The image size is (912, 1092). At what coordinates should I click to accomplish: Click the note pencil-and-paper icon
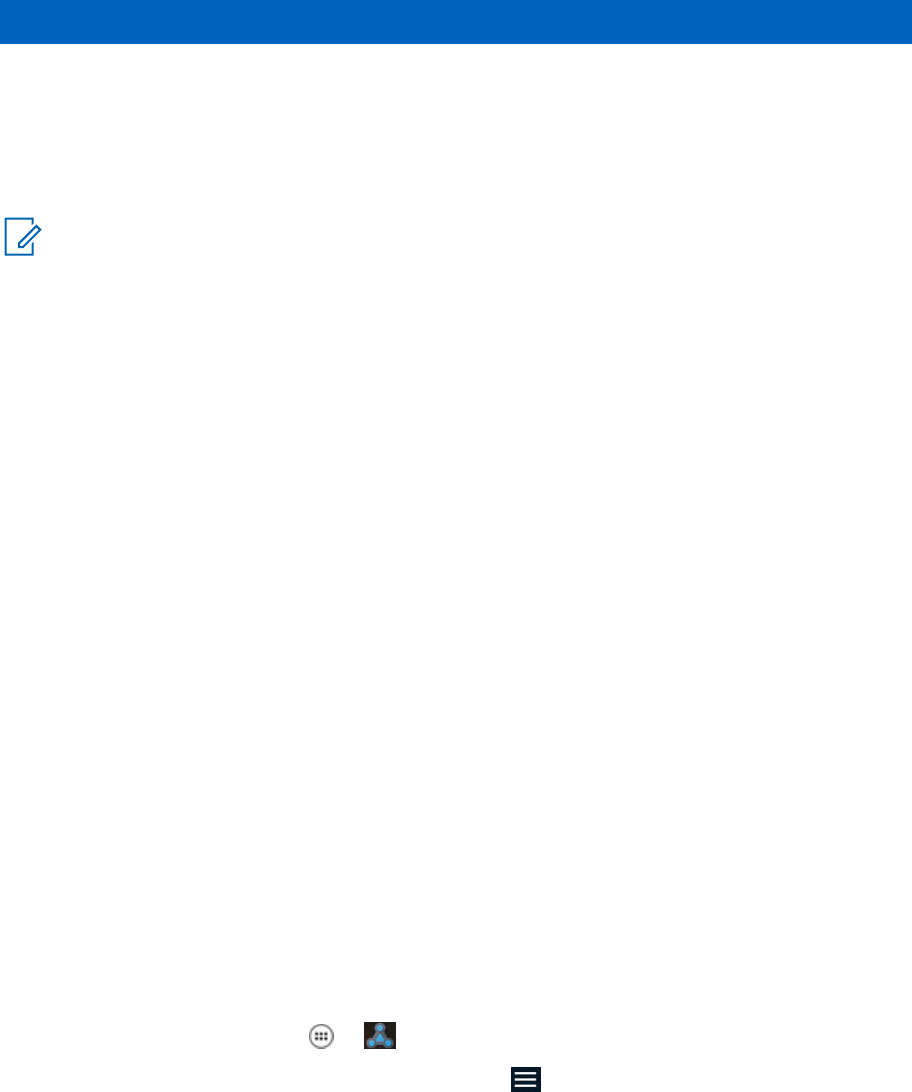pyautogui.click(x=22, y=237)
